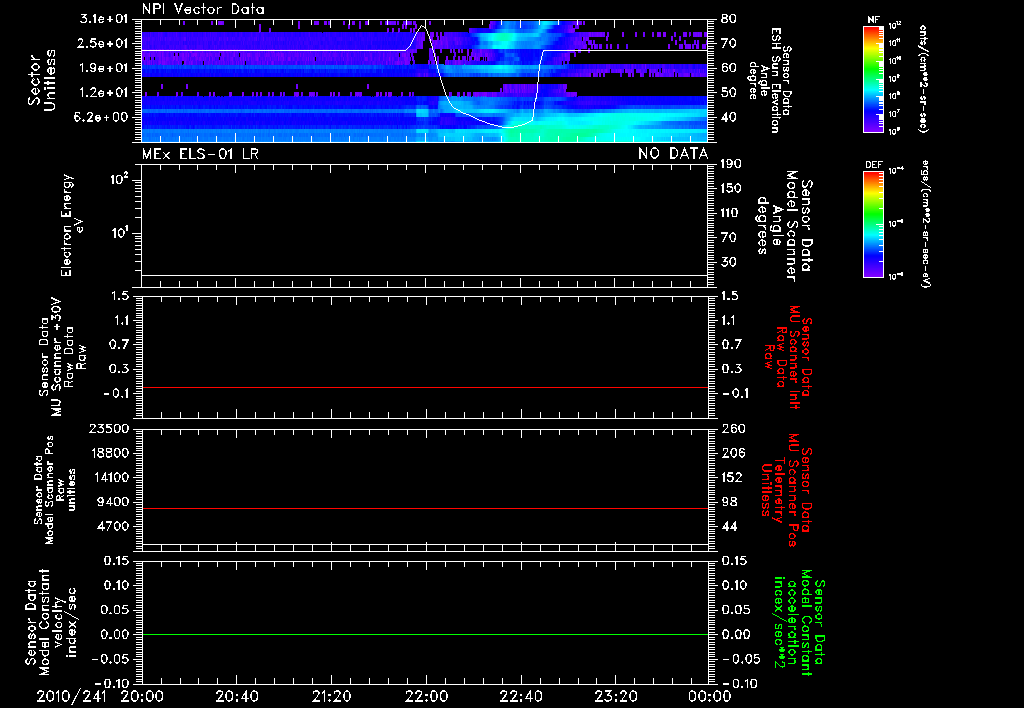Click green 'Model Constant acceleration' axis label
The width and height of the screenshot is (1024, 708).
point(799,622)
